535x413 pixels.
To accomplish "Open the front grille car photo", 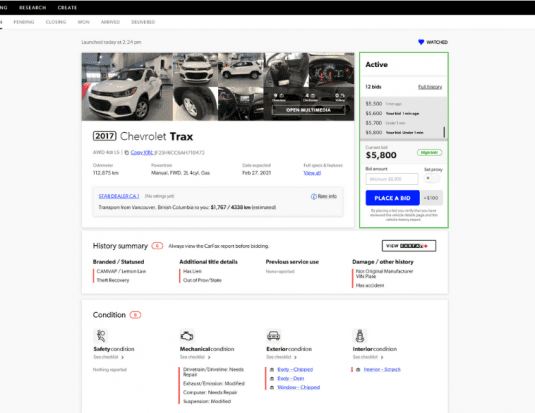I will [195, 70].
